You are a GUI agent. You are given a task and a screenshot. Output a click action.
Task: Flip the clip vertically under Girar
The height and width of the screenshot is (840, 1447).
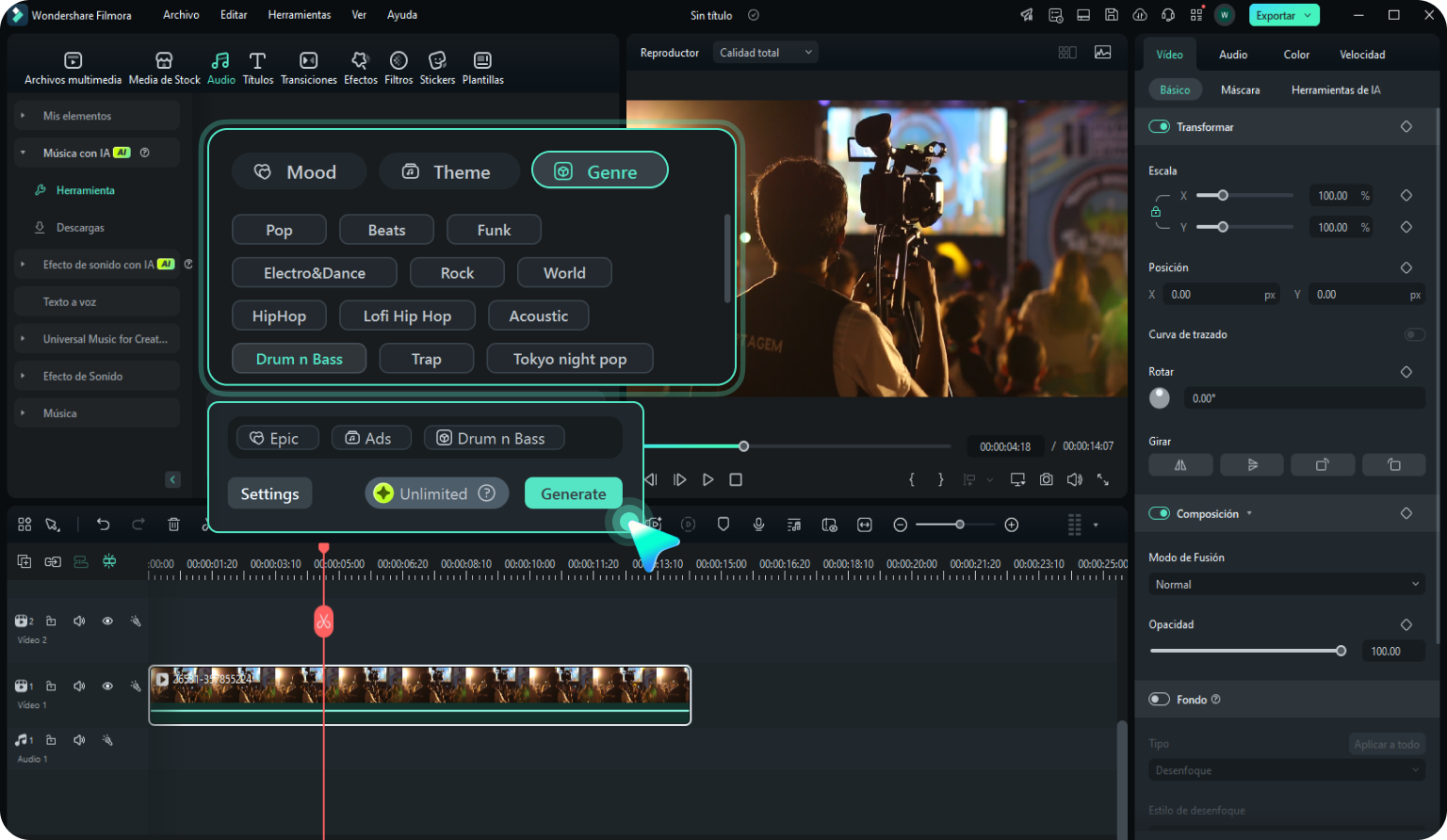pos(1252,464)
